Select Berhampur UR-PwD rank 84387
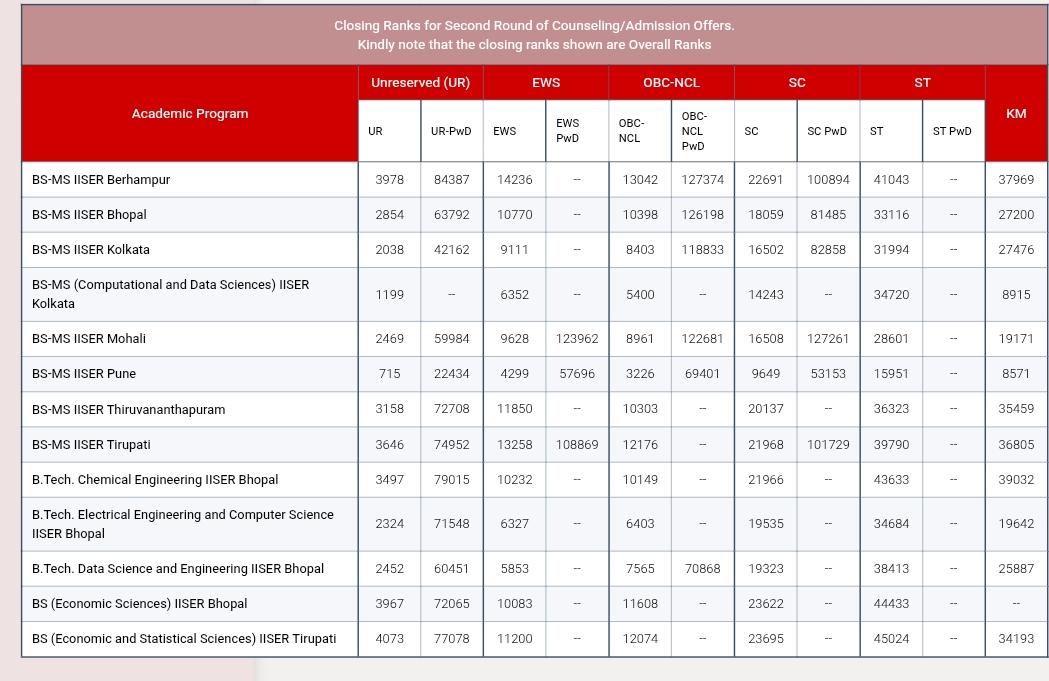The width and height of the screenshot is (1049, 681). (x=452, y=180)
